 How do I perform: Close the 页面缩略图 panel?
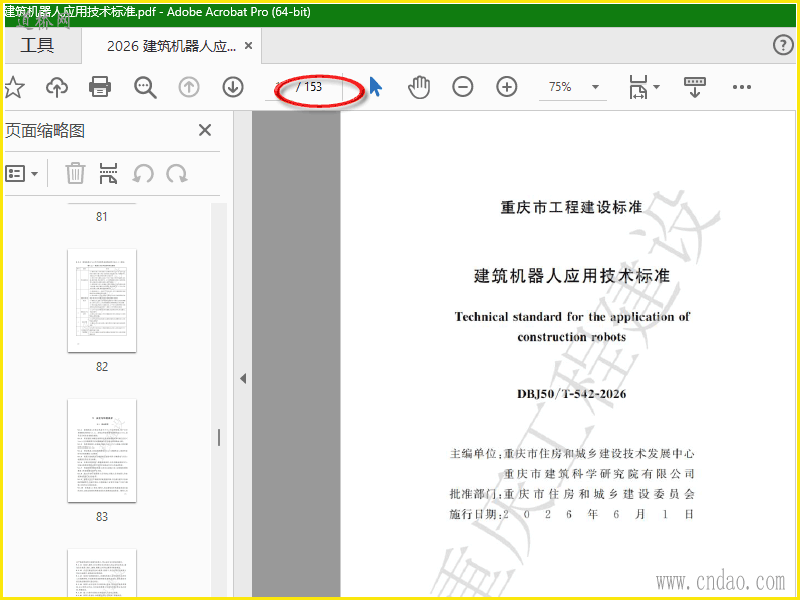[205, 130]
